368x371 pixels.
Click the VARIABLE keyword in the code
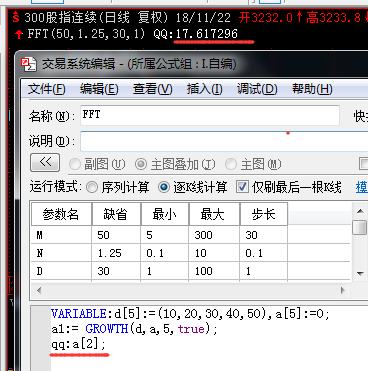click(x=79, y=314)
